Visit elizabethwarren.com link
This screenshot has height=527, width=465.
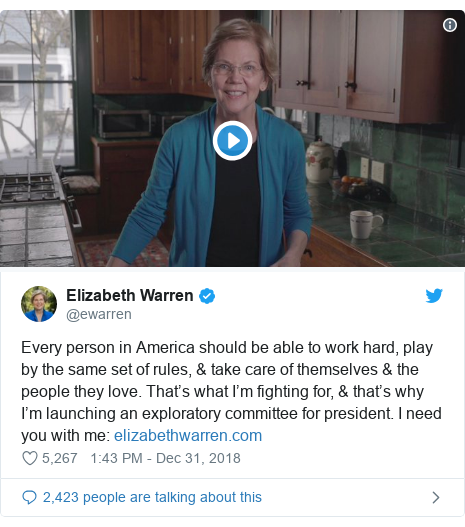pos(188,436)
